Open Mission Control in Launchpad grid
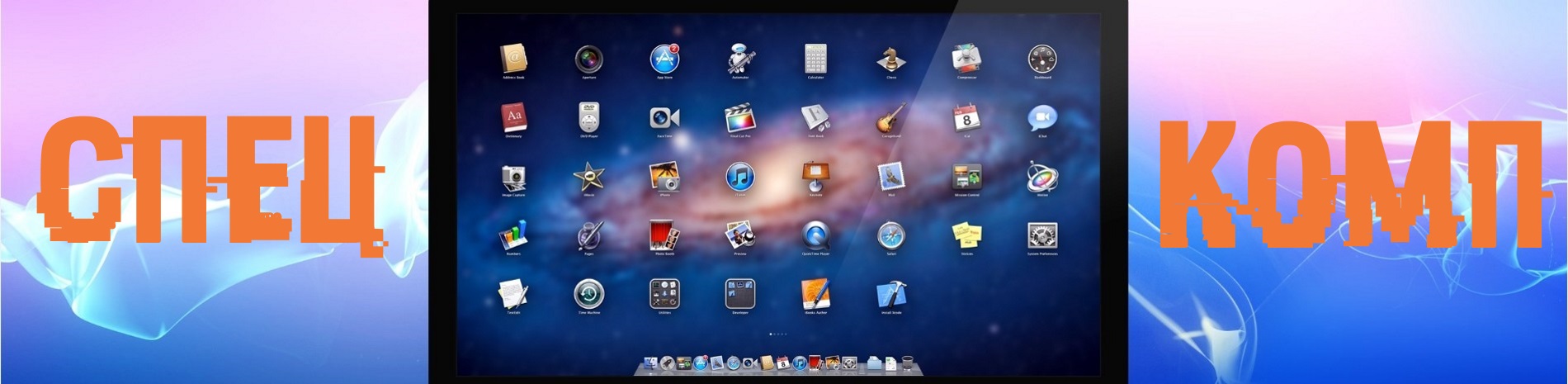Image resolution: width=1568 pixels, height=384 pixels. (966, 177)
